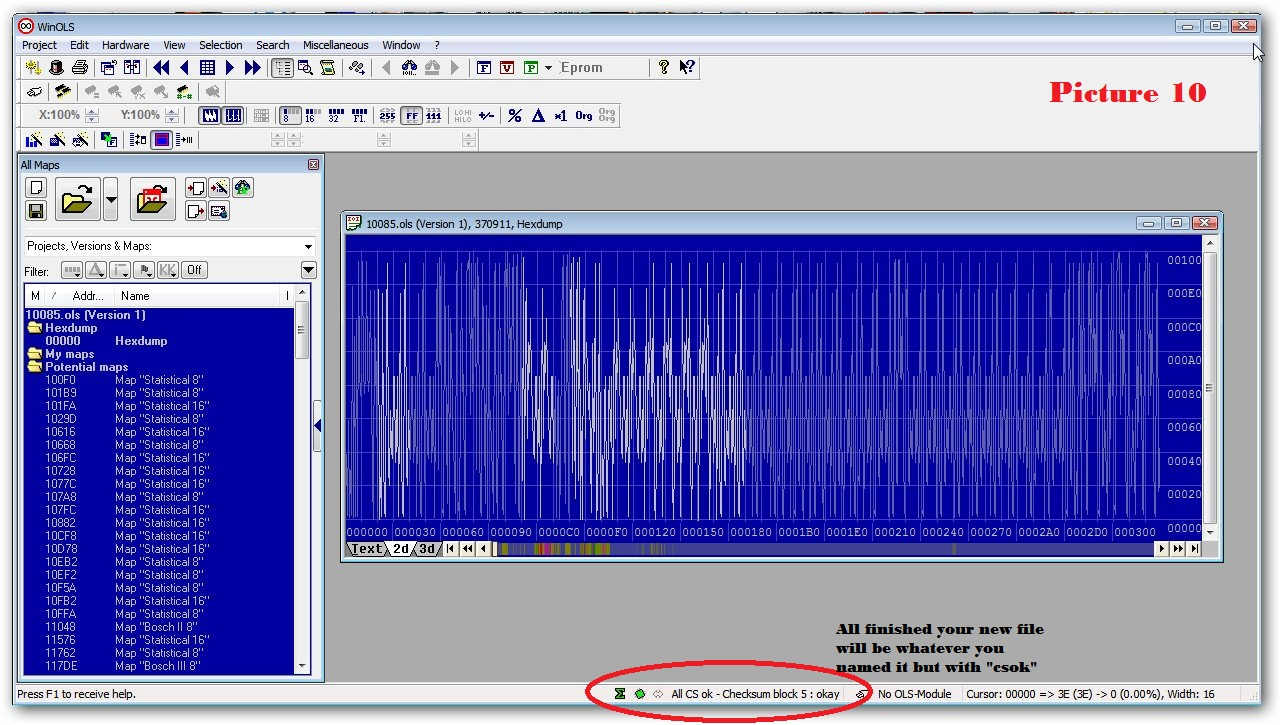The height and width of the screenshot is (725, 1285).
Task: Select map "Bosch II 8" at 11048
Action: [155, 627]
